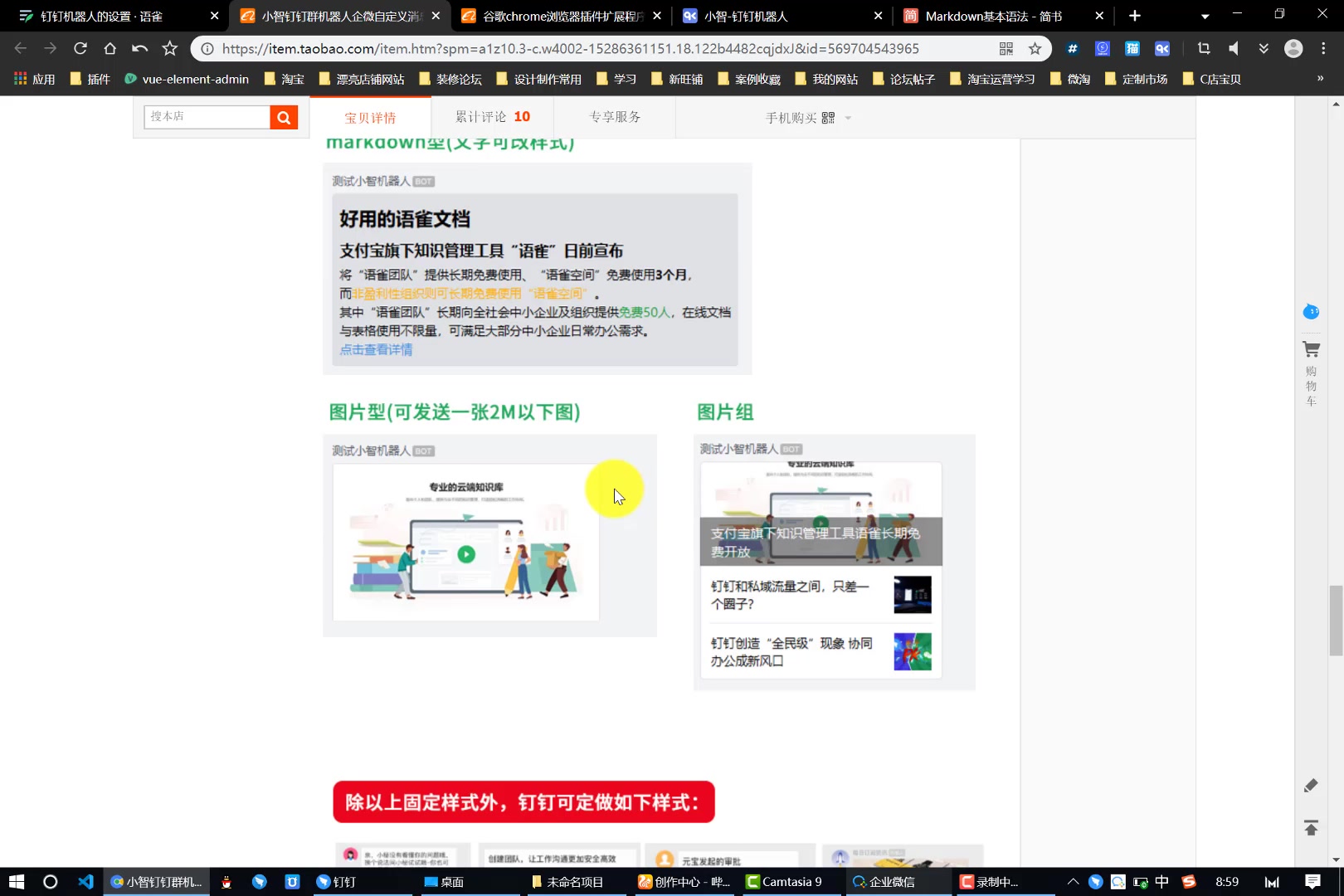The width and height of the screenshot is (1344, 896).
Task: Click the blue chat bubble sidebar icon
Action: click(1311, 312)
